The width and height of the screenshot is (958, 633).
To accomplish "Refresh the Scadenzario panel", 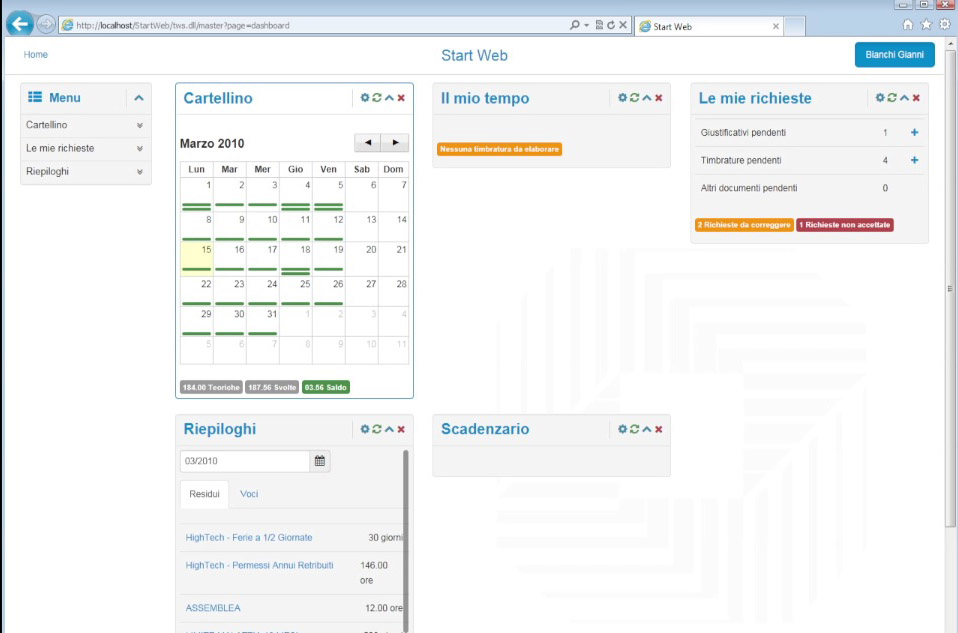I will click(634, 429).
